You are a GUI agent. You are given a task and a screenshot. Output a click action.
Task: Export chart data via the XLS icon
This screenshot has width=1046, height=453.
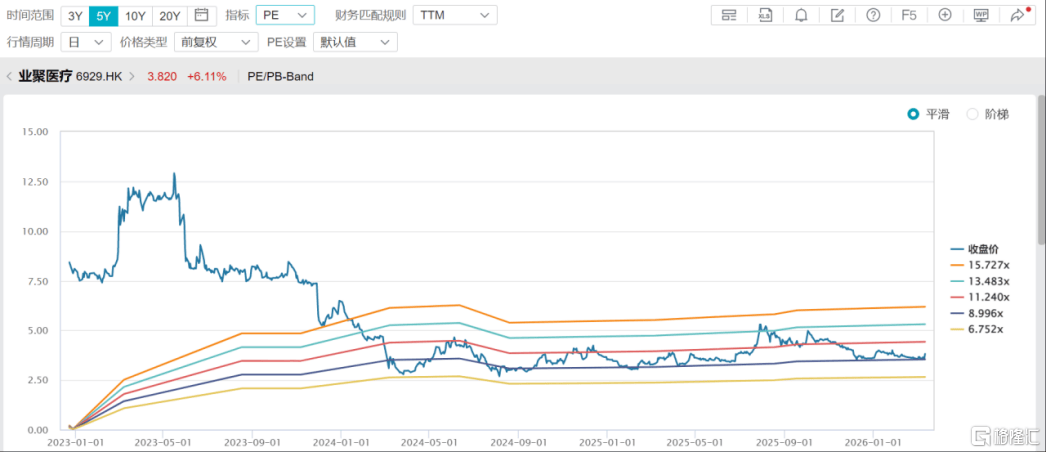click(x=765, y=15)
